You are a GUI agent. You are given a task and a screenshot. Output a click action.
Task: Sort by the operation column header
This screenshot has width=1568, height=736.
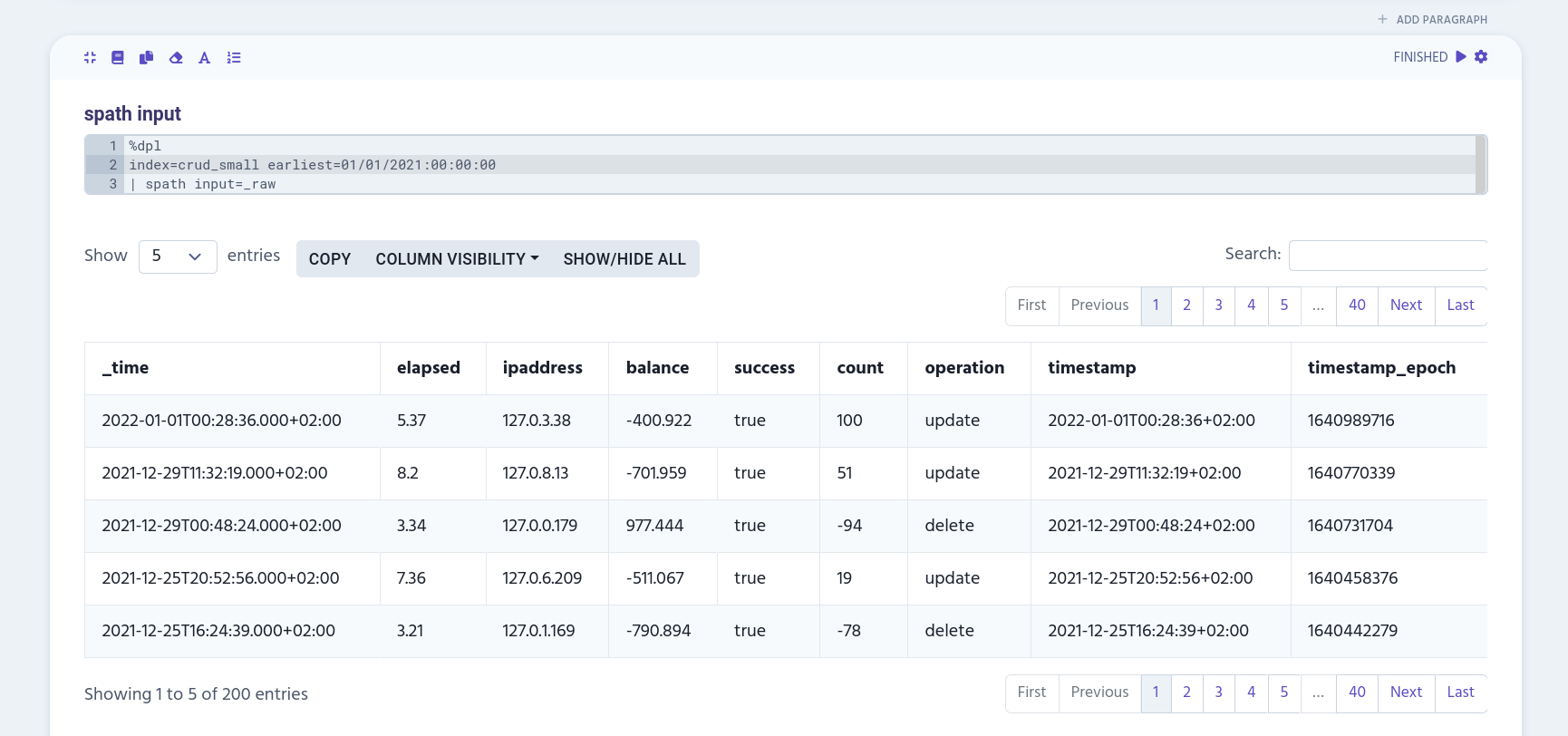969,368
